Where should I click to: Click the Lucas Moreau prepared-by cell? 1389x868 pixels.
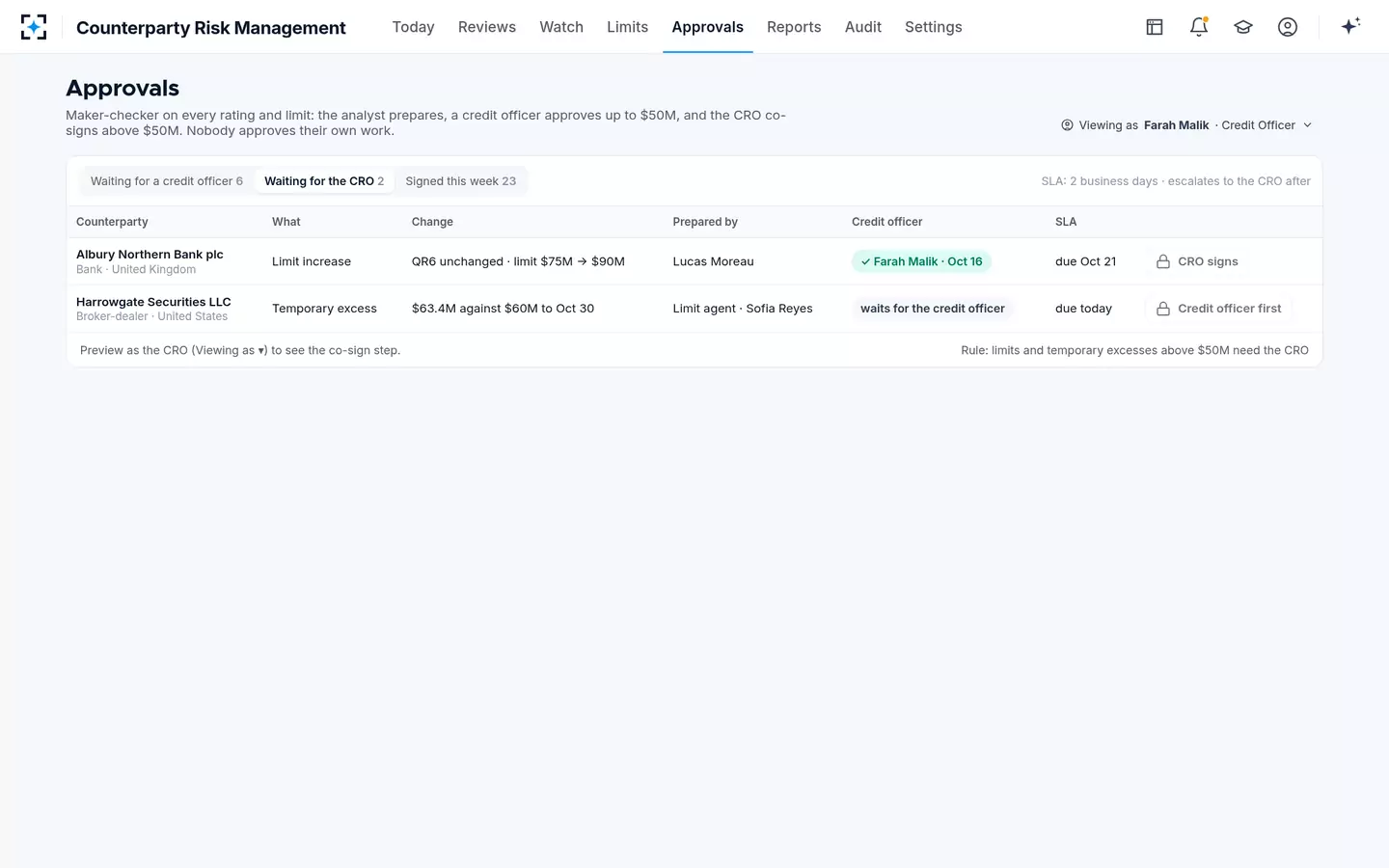(x=713, y=261)
